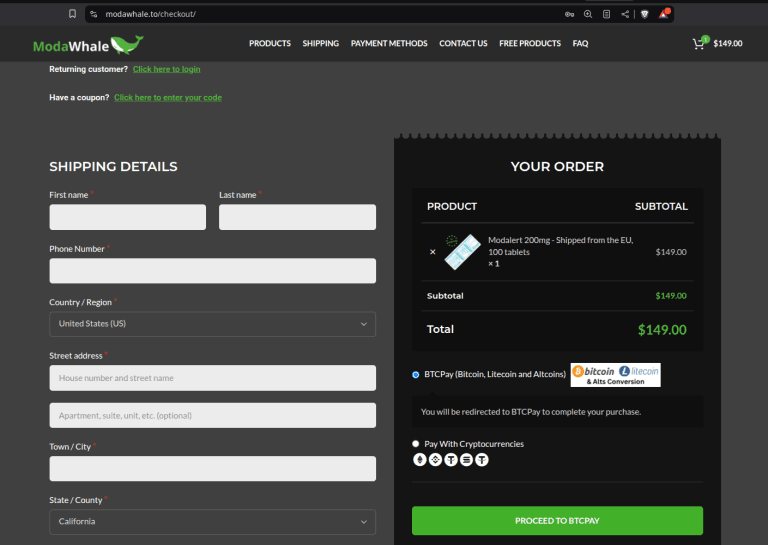Image resolution: width=768 pixels, height=545 pixels.
Task: Click the bitcoin litecoin payment logo
Action: (615, 375)
